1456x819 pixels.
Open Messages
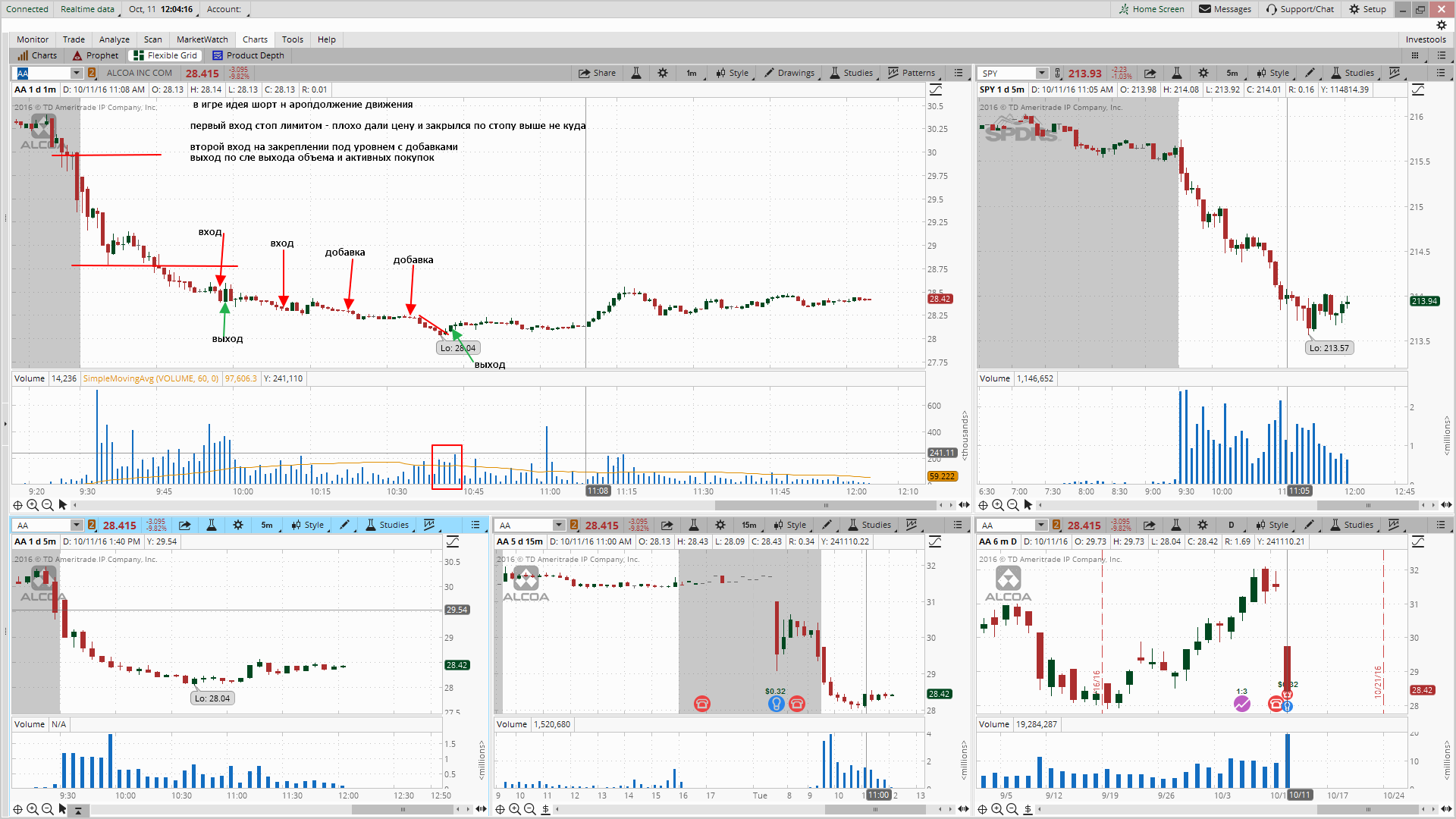click(1225, 9)
